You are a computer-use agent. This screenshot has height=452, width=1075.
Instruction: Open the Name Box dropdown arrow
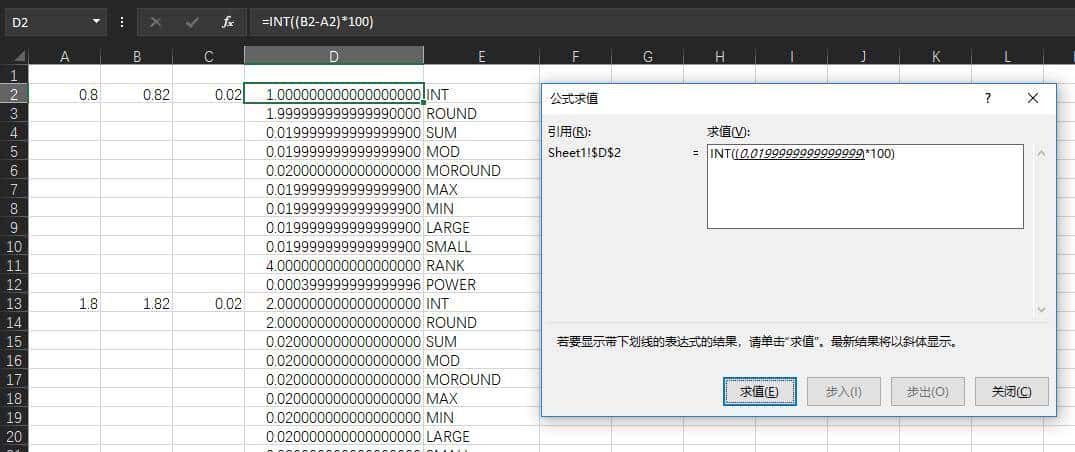96,21
